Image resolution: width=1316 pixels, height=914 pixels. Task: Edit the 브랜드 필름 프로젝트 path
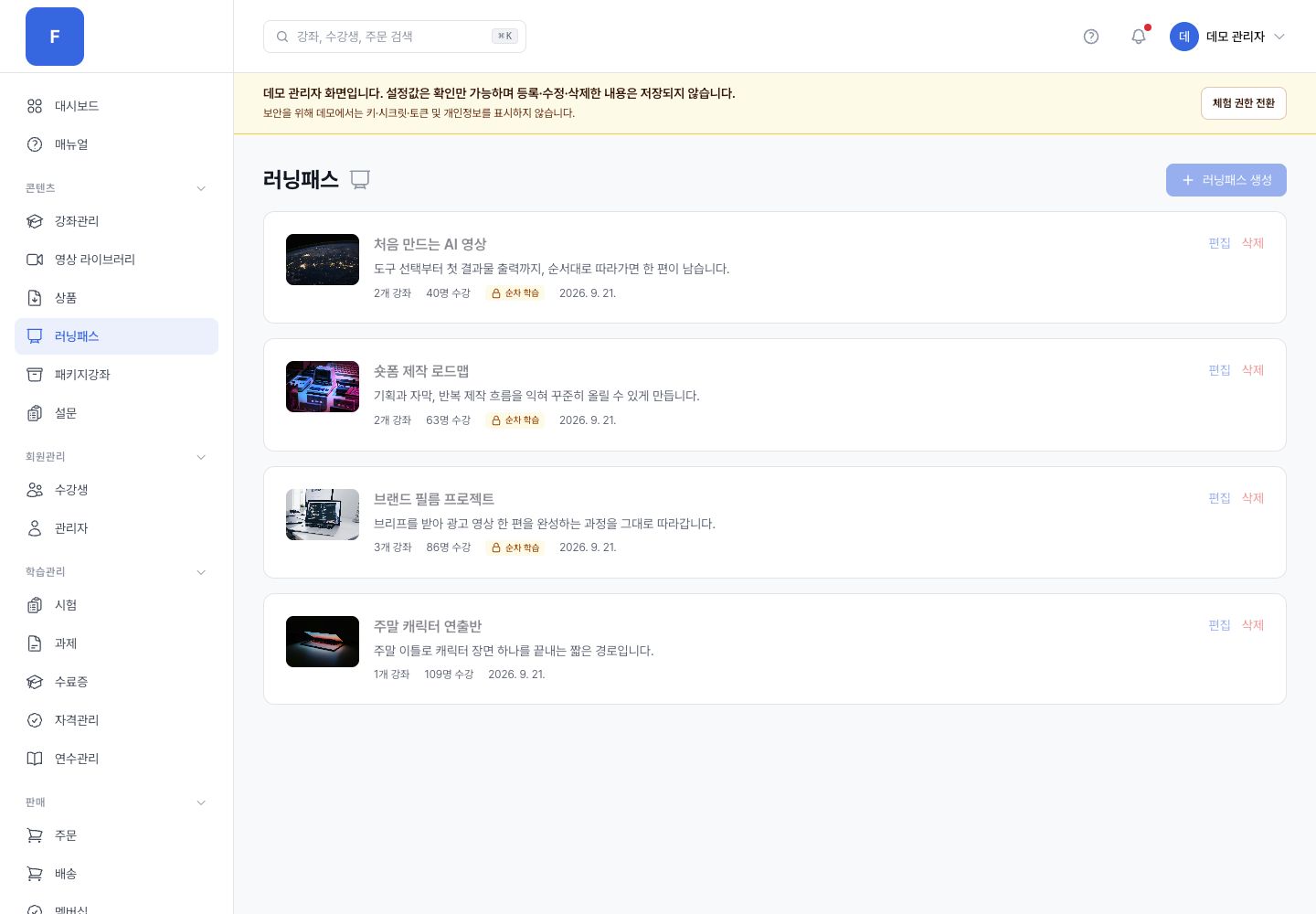click(x=1219, y=498)
